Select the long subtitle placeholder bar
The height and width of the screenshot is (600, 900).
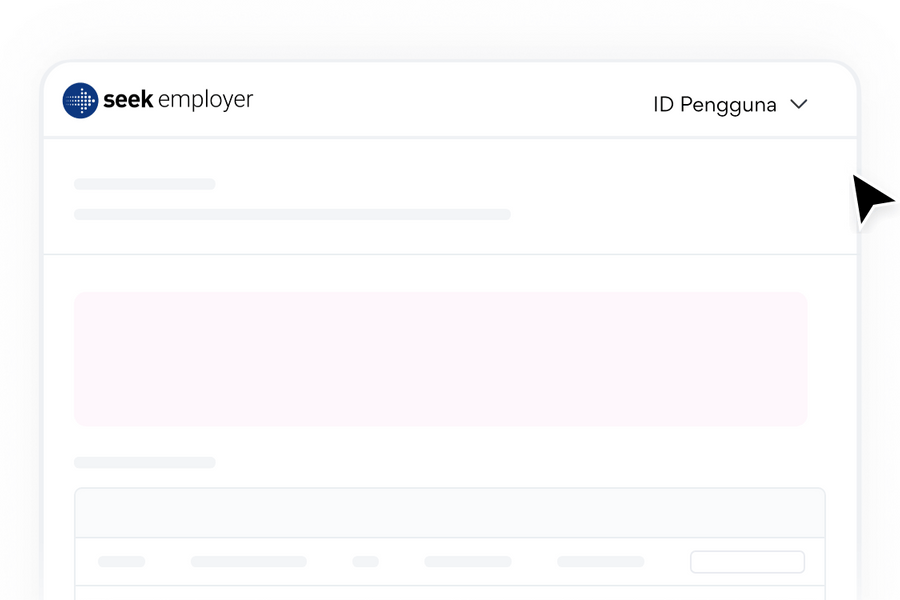pos(292,214)
